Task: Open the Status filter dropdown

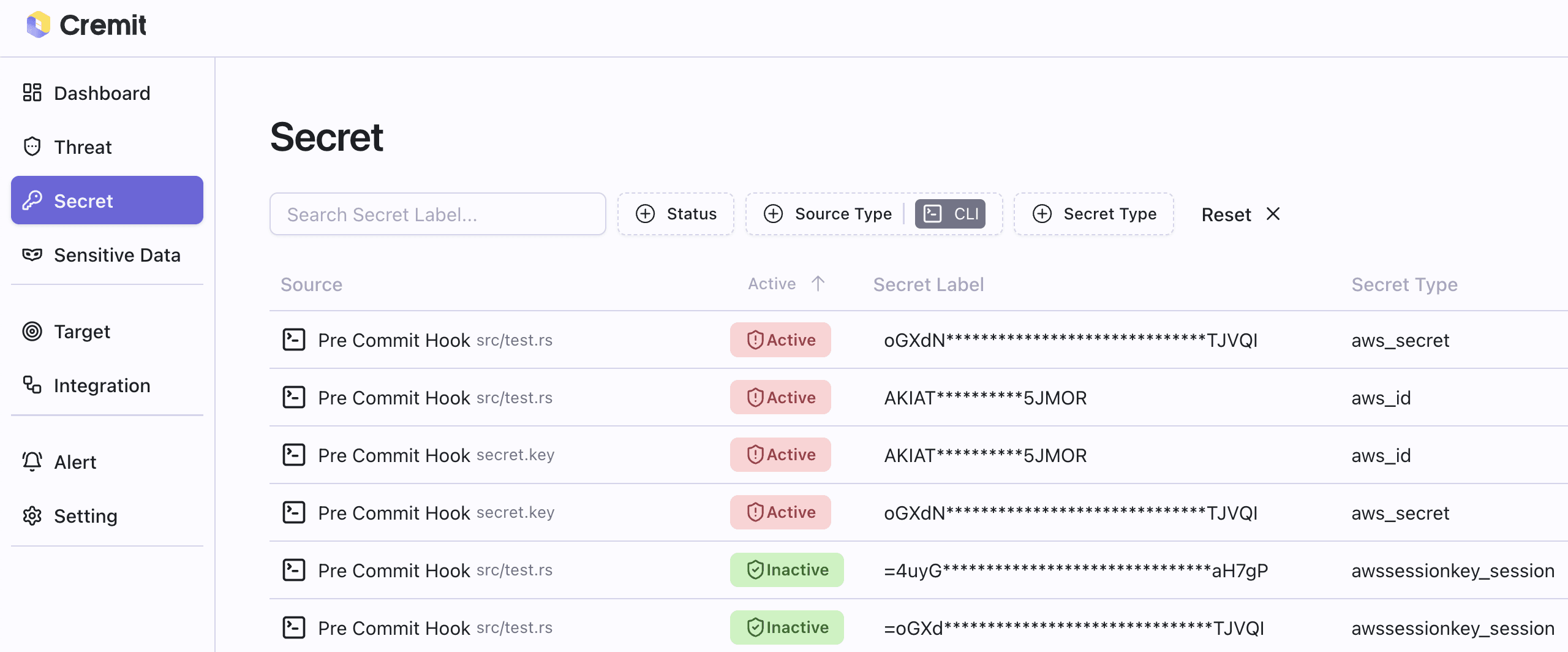Action: coord(676,213)
